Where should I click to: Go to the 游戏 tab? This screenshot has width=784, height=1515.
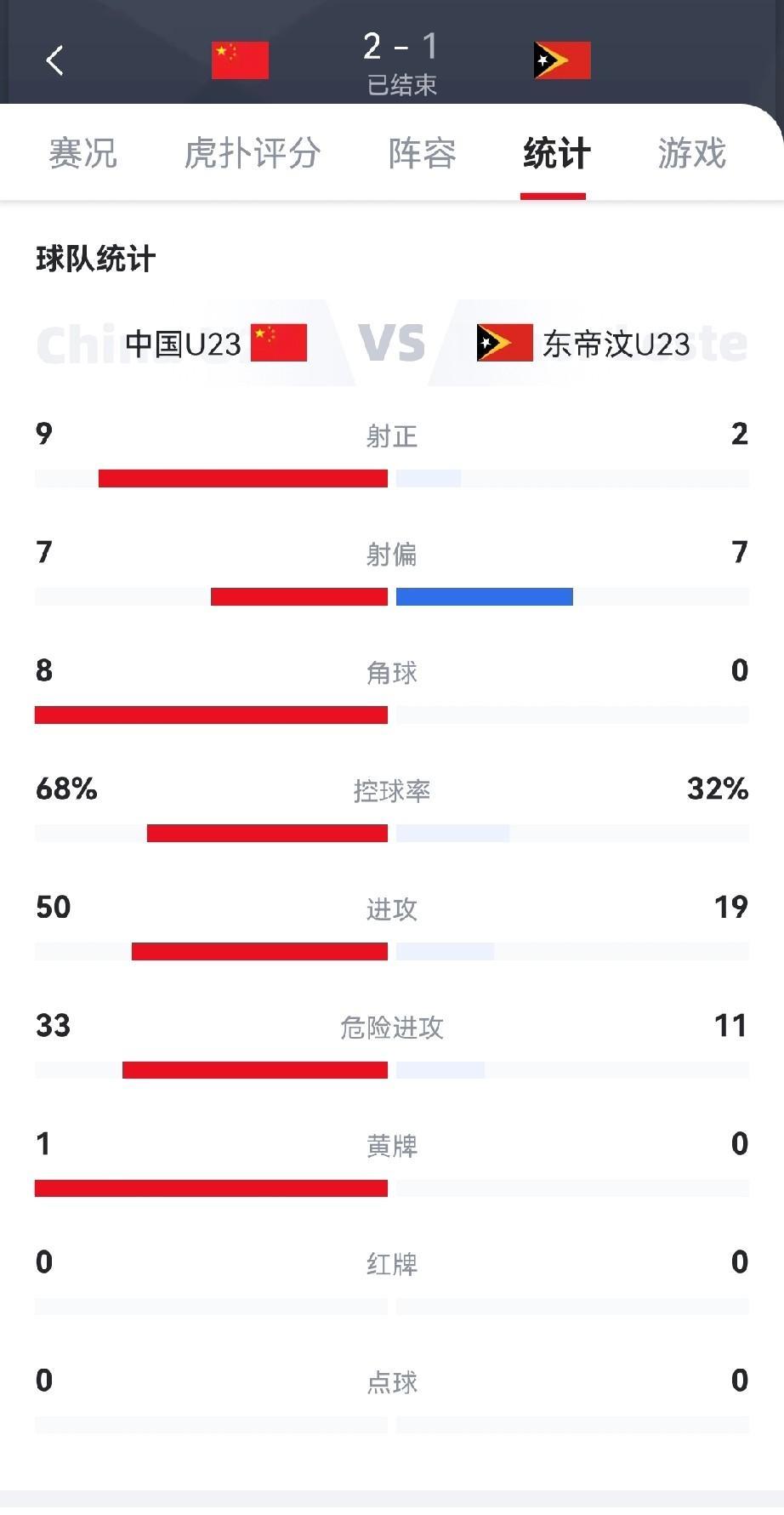[691, 154]
